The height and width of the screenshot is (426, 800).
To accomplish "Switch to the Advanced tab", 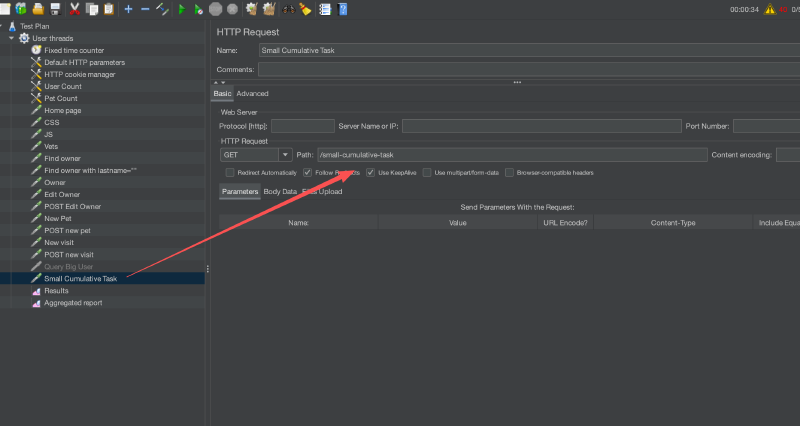I will (x=252, y=94).
